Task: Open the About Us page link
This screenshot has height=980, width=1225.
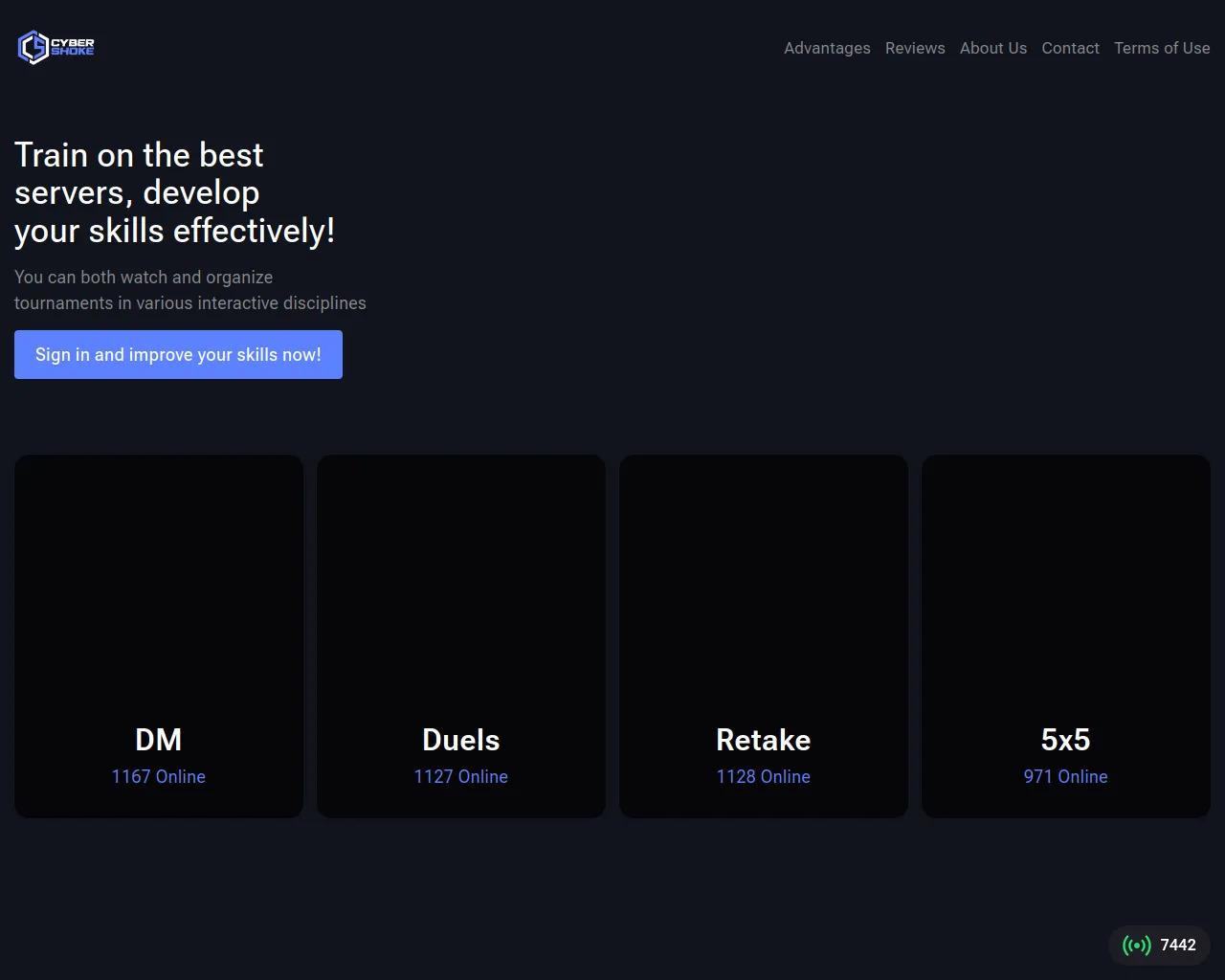Action: [993, 48]
